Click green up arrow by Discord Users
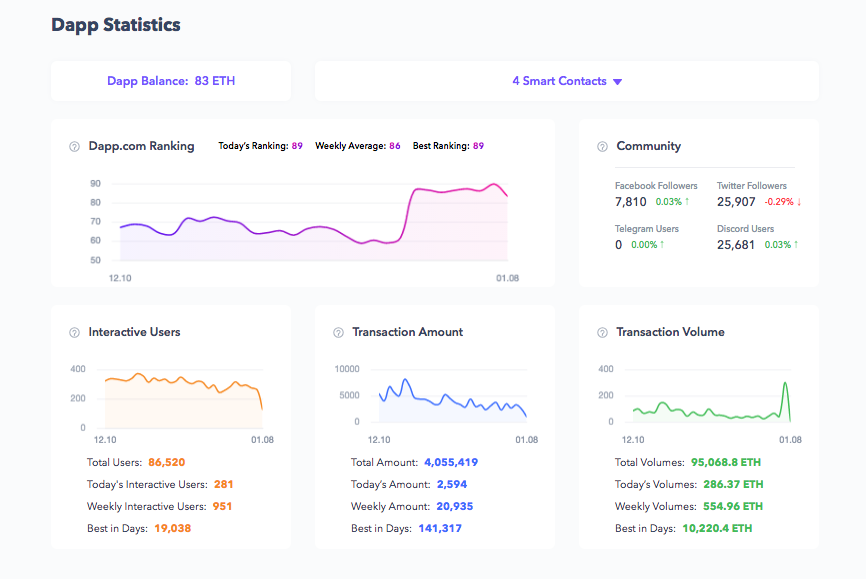This screenshot has height=582, width=866. pyautogui.click(x=797, y=245)
